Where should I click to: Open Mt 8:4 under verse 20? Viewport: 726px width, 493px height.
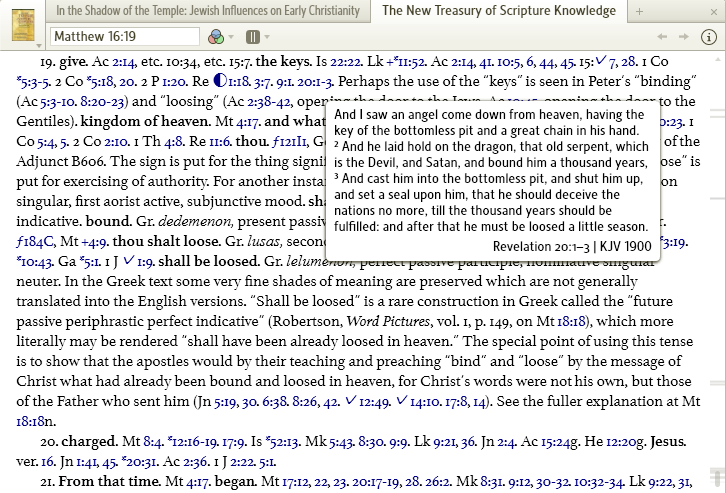tap(153, 441)
